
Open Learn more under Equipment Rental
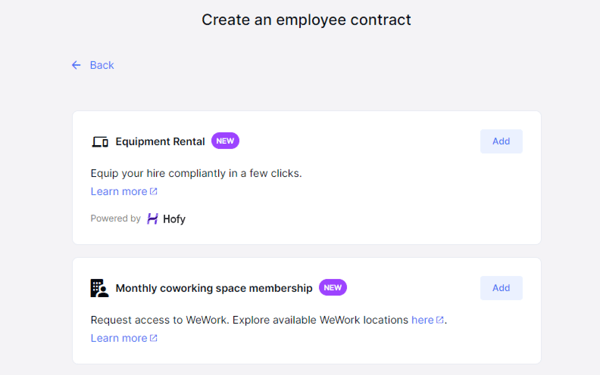[119, 191]
